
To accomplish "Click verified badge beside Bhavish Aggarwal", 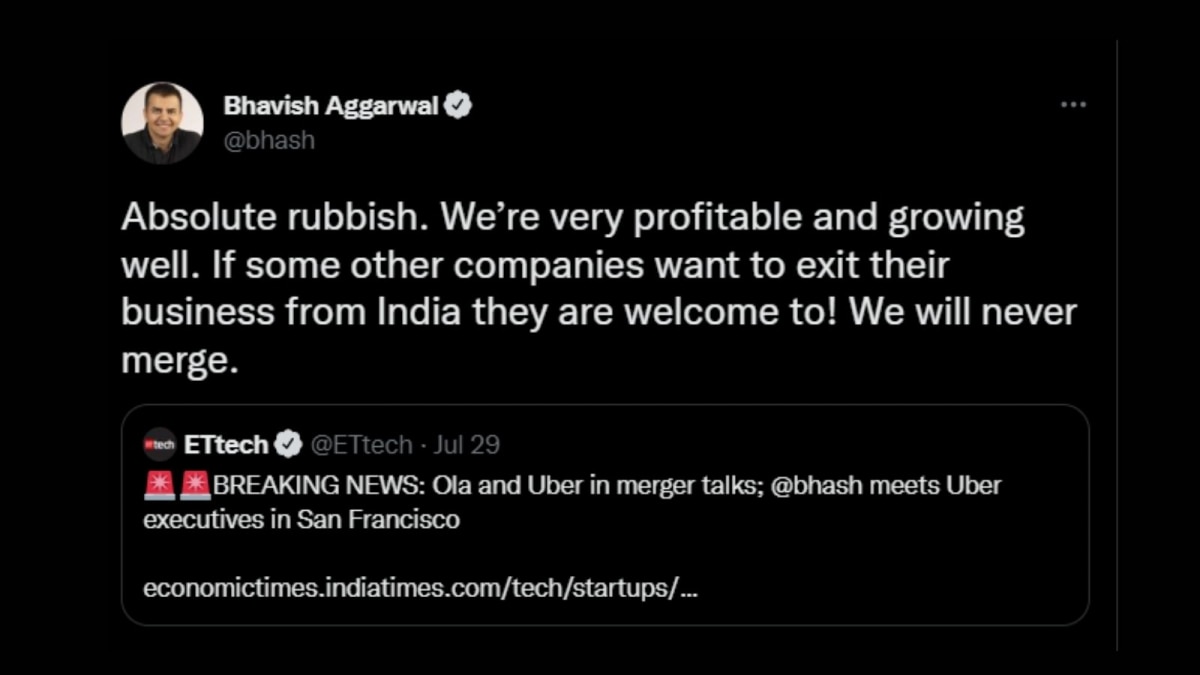I will pos(458,106).
